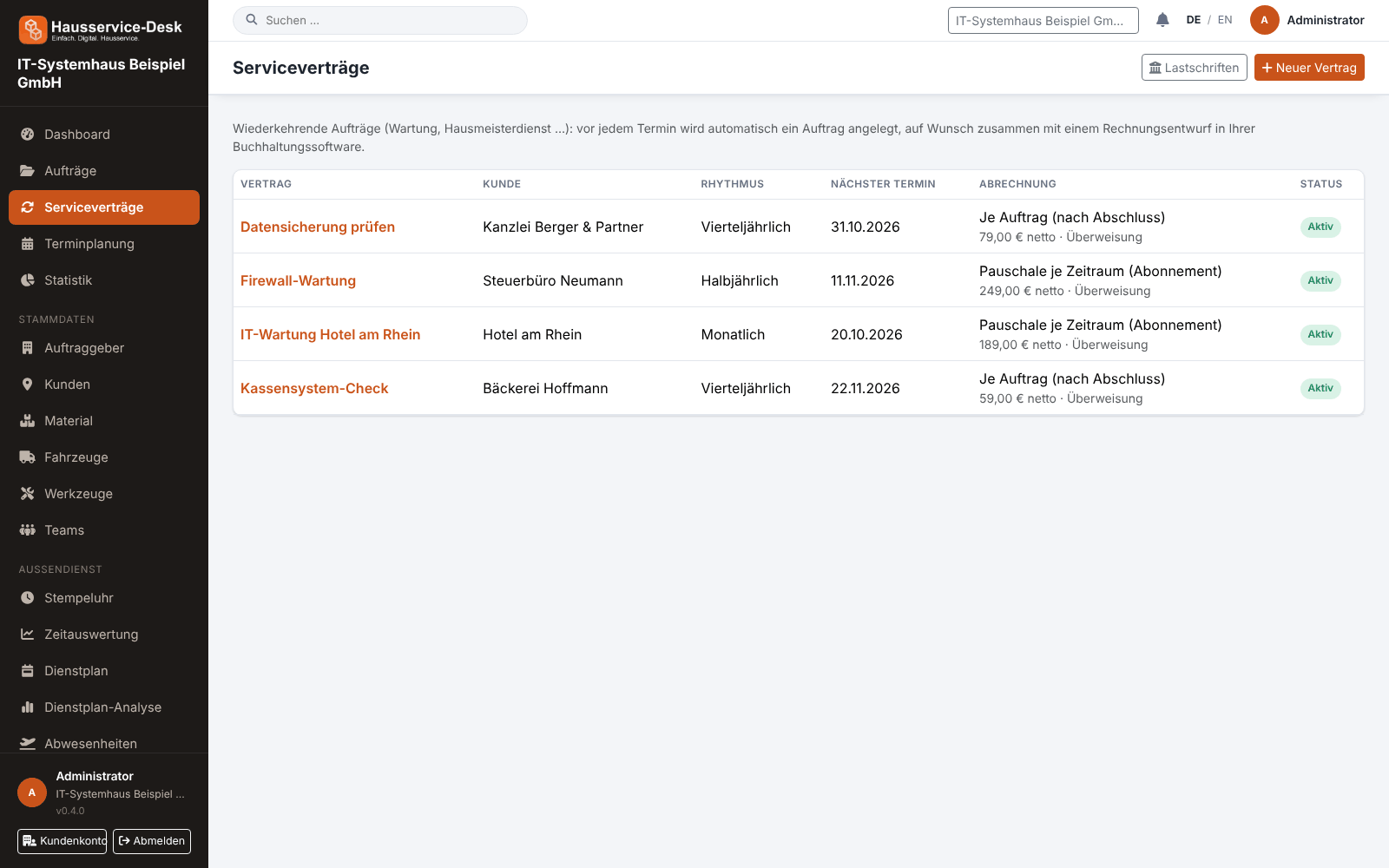Click the Dienstplan calendar icon
The width and height of the screenshot is (1389, 868).
point(28,671)
